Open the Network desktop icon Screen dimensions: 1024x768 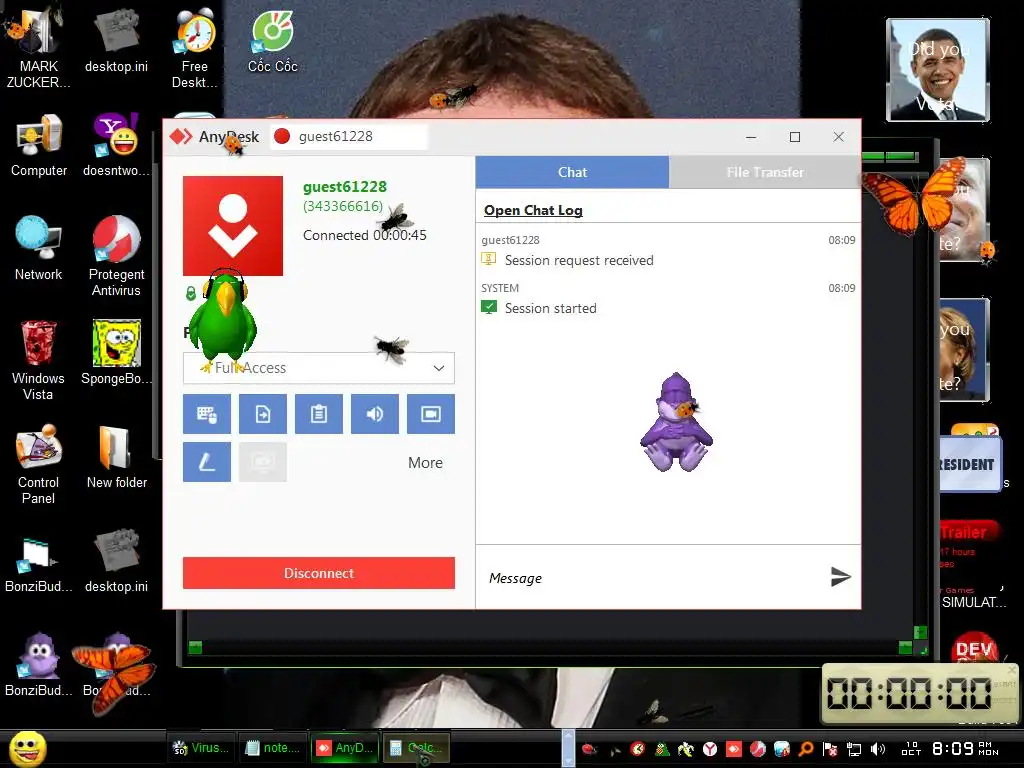coord(38,248)
